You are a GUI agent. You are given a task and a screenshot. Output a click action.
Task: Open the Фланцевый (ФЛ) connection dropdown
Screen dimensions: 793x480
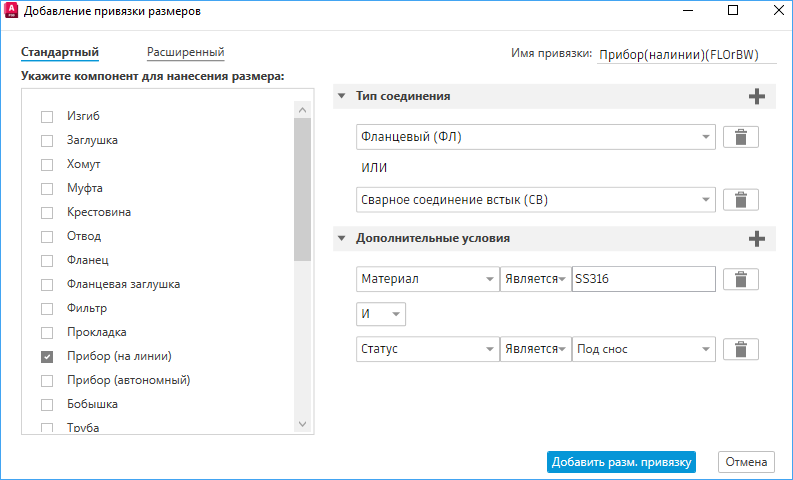[705, 137]
